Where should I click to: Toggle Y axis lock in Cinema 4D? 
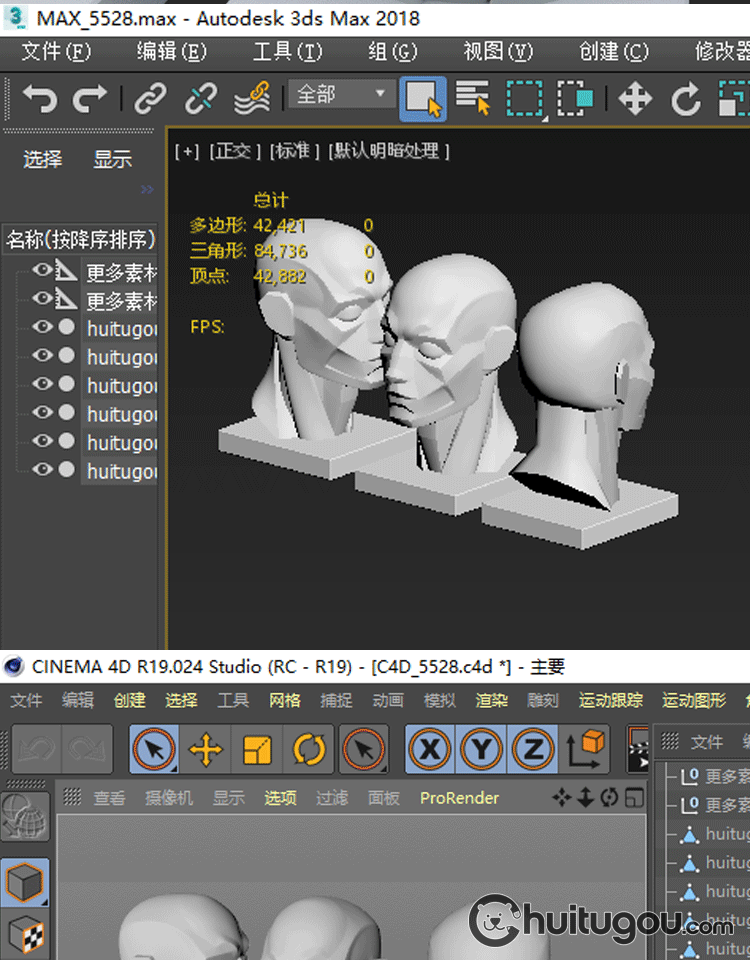481,749
